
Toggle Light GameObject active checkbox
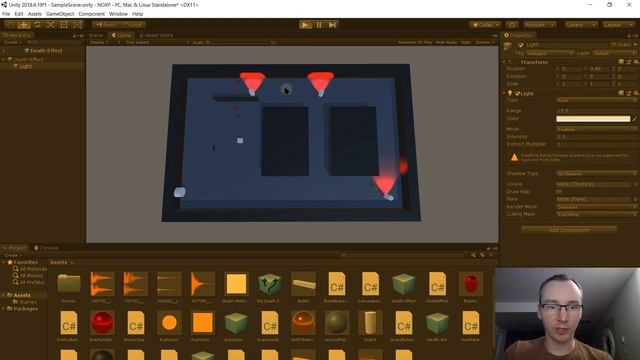point(520,45)
